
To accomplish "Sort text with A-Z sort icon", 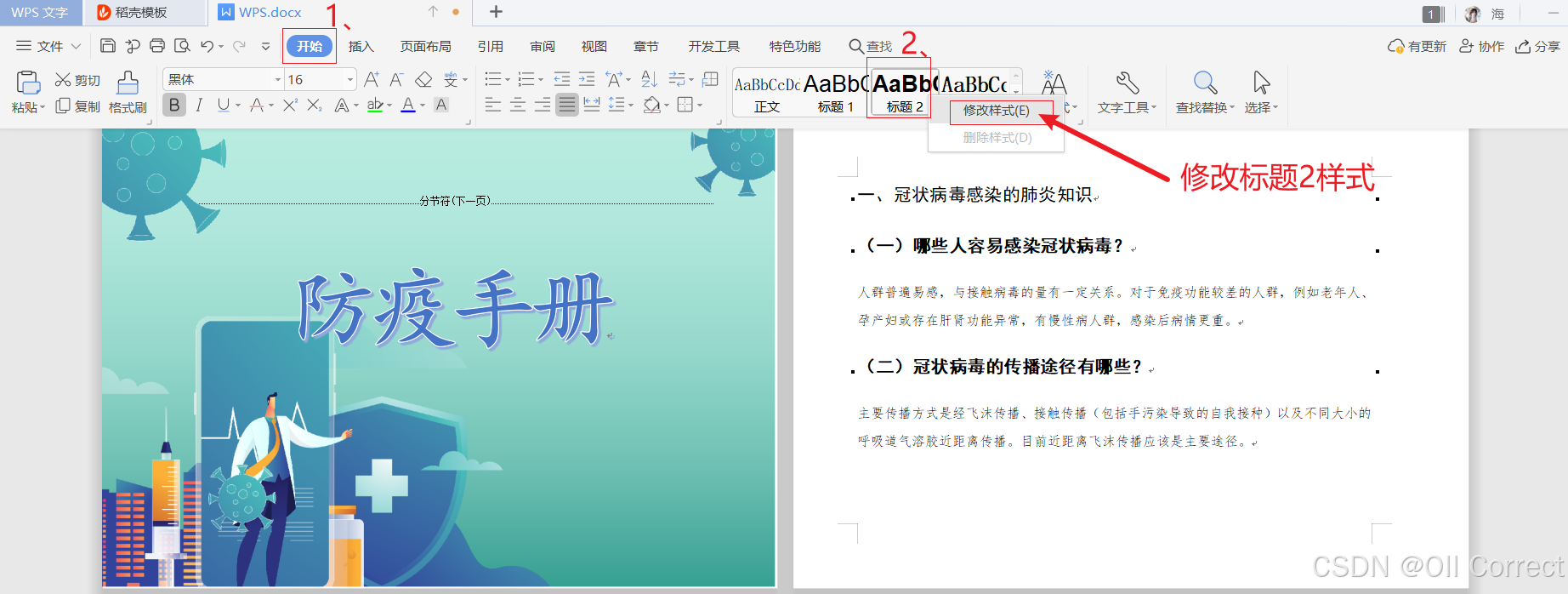I will click(x=649, y=79).
